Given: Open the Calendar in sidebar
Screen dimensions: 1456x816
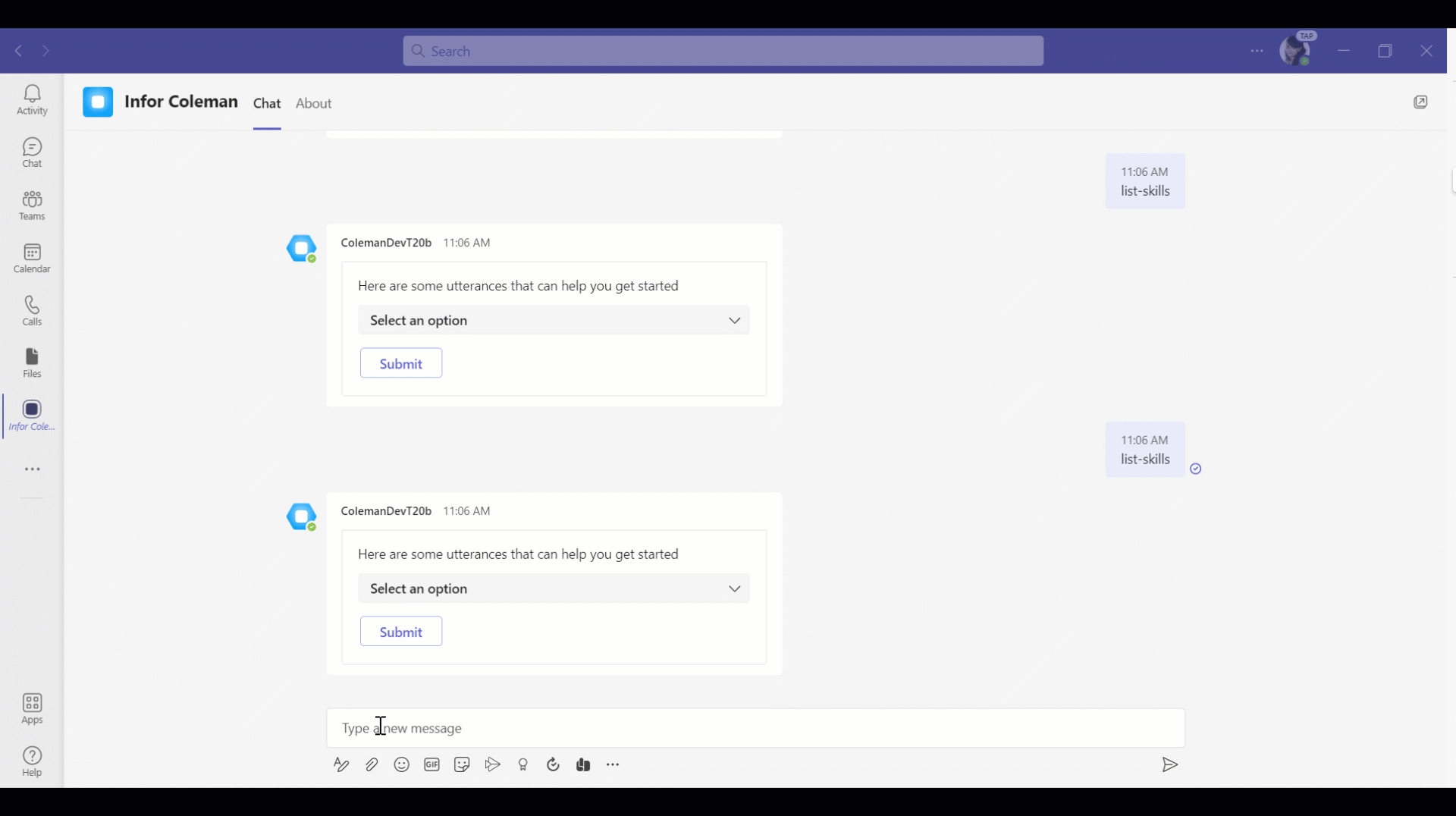Looking at the screenshot, I should [32, 258].
